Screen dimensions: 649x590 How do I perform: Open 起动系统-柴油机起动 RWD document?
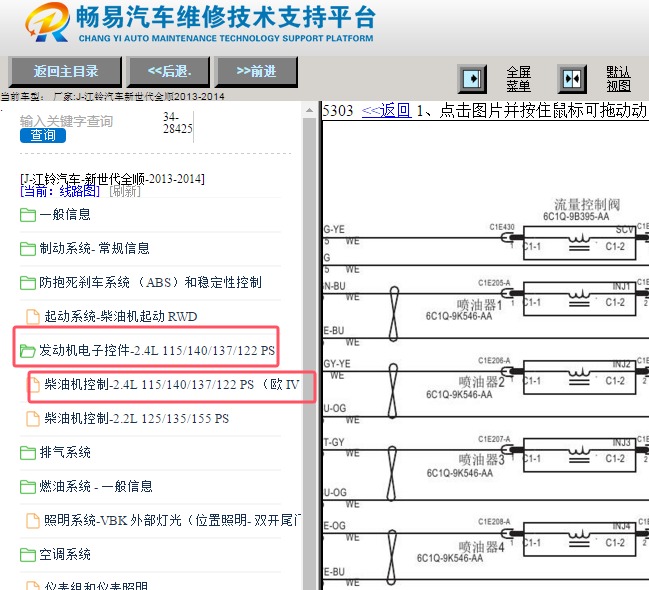tap(120, 316)
